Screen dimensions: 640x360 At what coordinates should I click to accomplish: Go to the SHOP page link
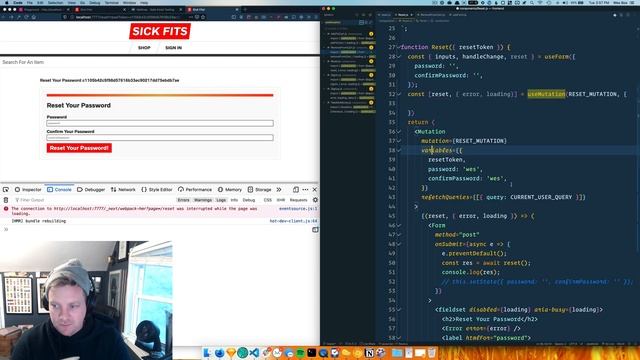[x=144, y=48]
